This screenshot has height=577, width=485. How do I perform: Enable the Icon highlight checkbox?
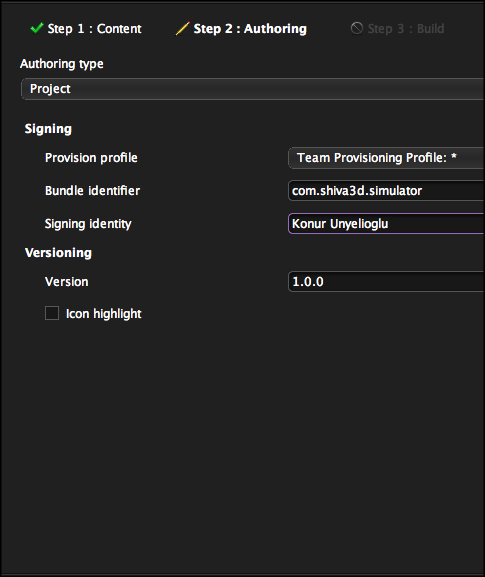pos(52,314)
